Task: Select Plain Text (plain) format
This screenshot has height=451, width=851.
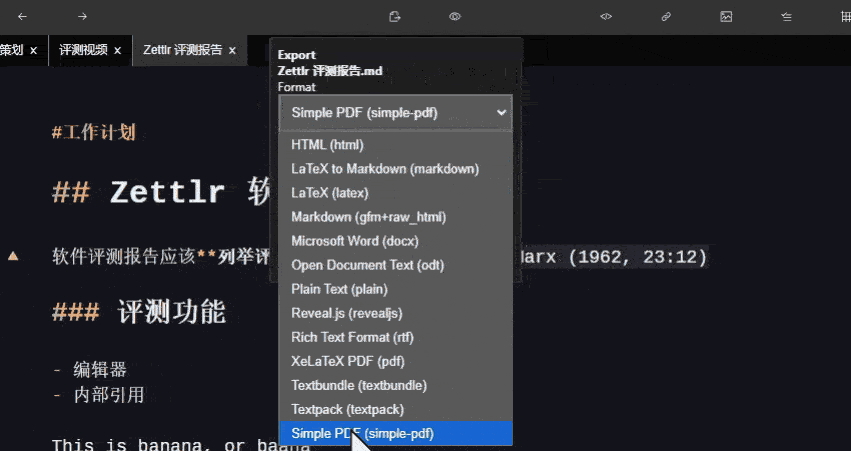Action: pos(396,289)
